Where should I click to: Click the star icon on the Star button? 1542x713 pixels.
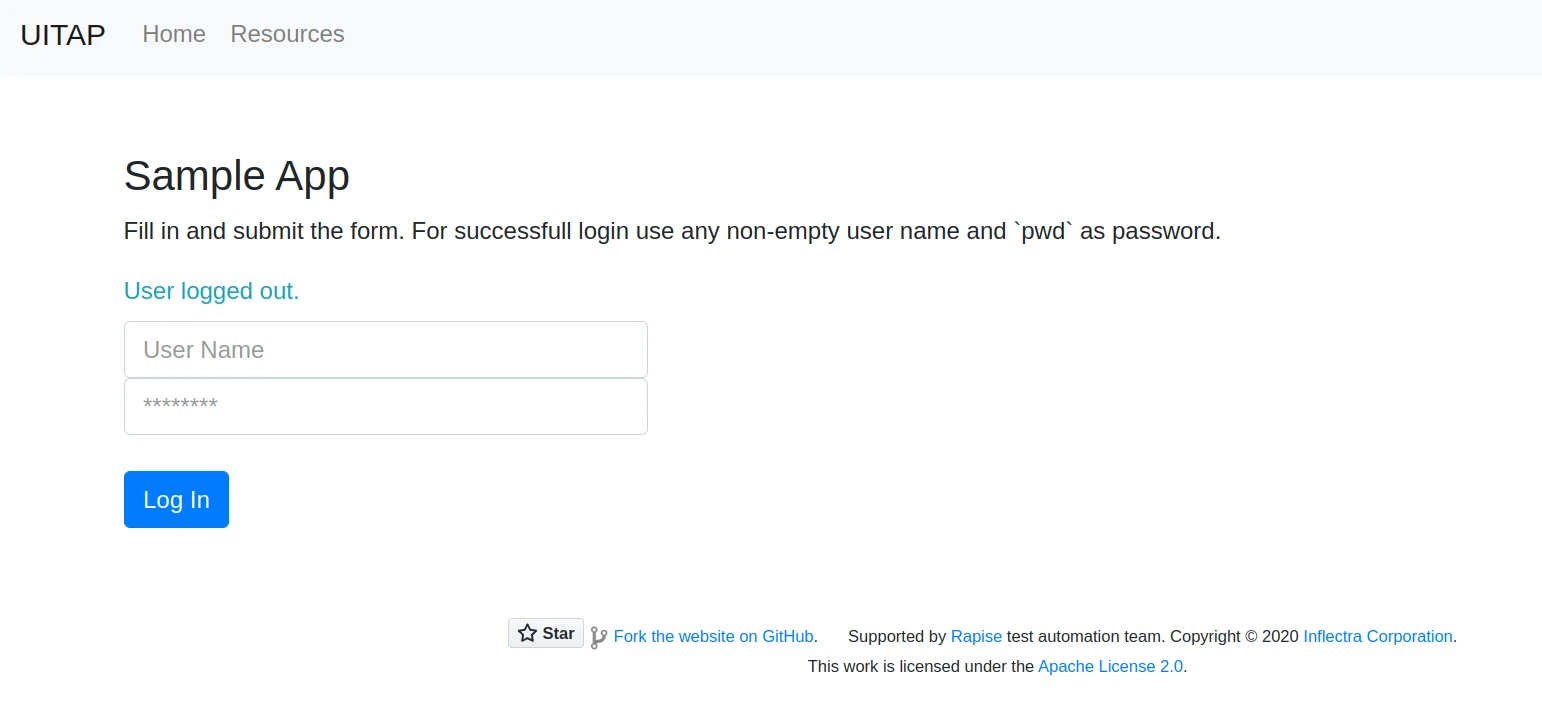tap(528, 632)
